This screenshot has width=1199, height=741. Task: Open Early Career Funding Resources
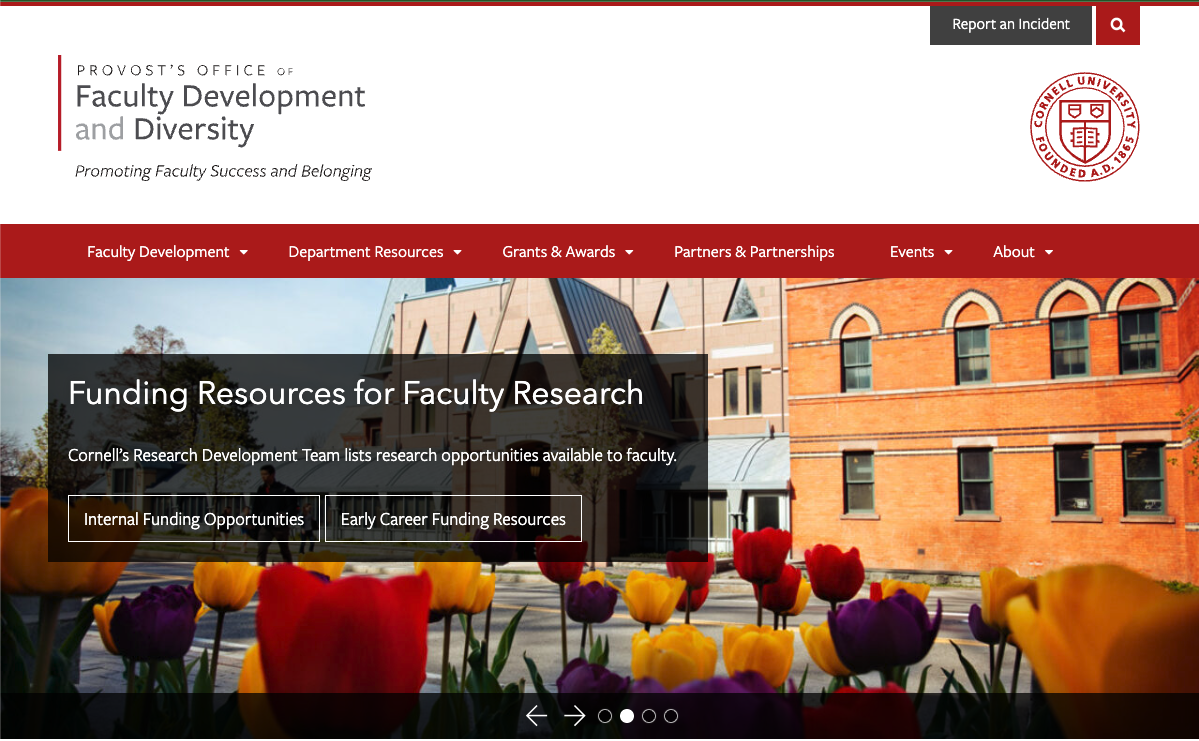tap(453, 518)
